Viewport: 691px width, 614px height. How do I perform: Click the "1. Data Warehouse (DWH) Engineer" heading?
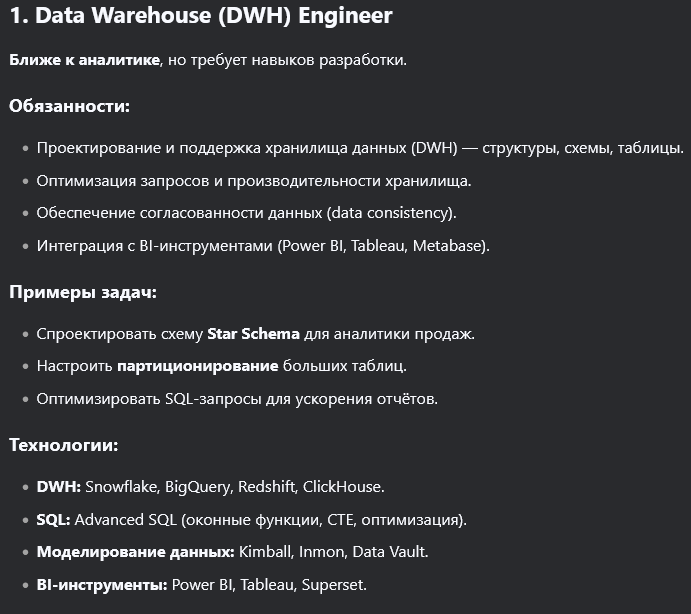(x=200, y=16)
